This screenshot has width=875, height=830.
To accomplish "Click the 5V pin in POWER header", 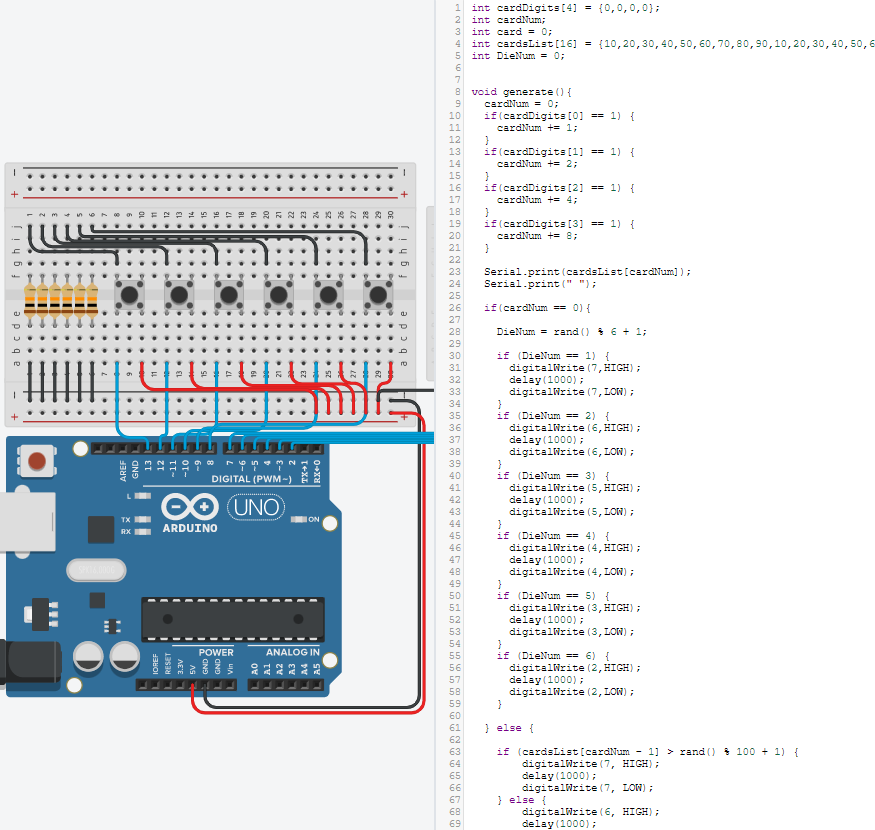I will click(193, 685).
